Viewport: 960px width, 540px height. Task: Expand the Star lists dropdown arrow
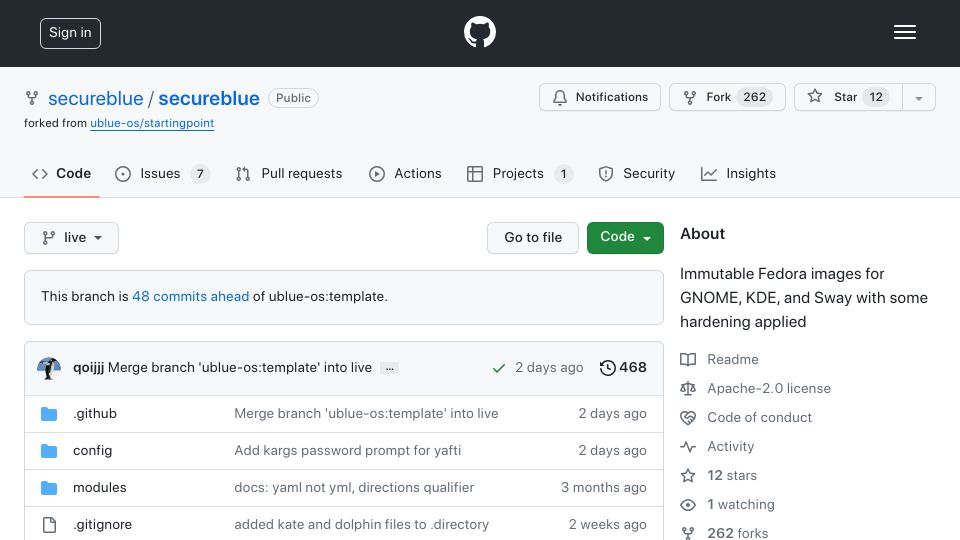(918, 98)
